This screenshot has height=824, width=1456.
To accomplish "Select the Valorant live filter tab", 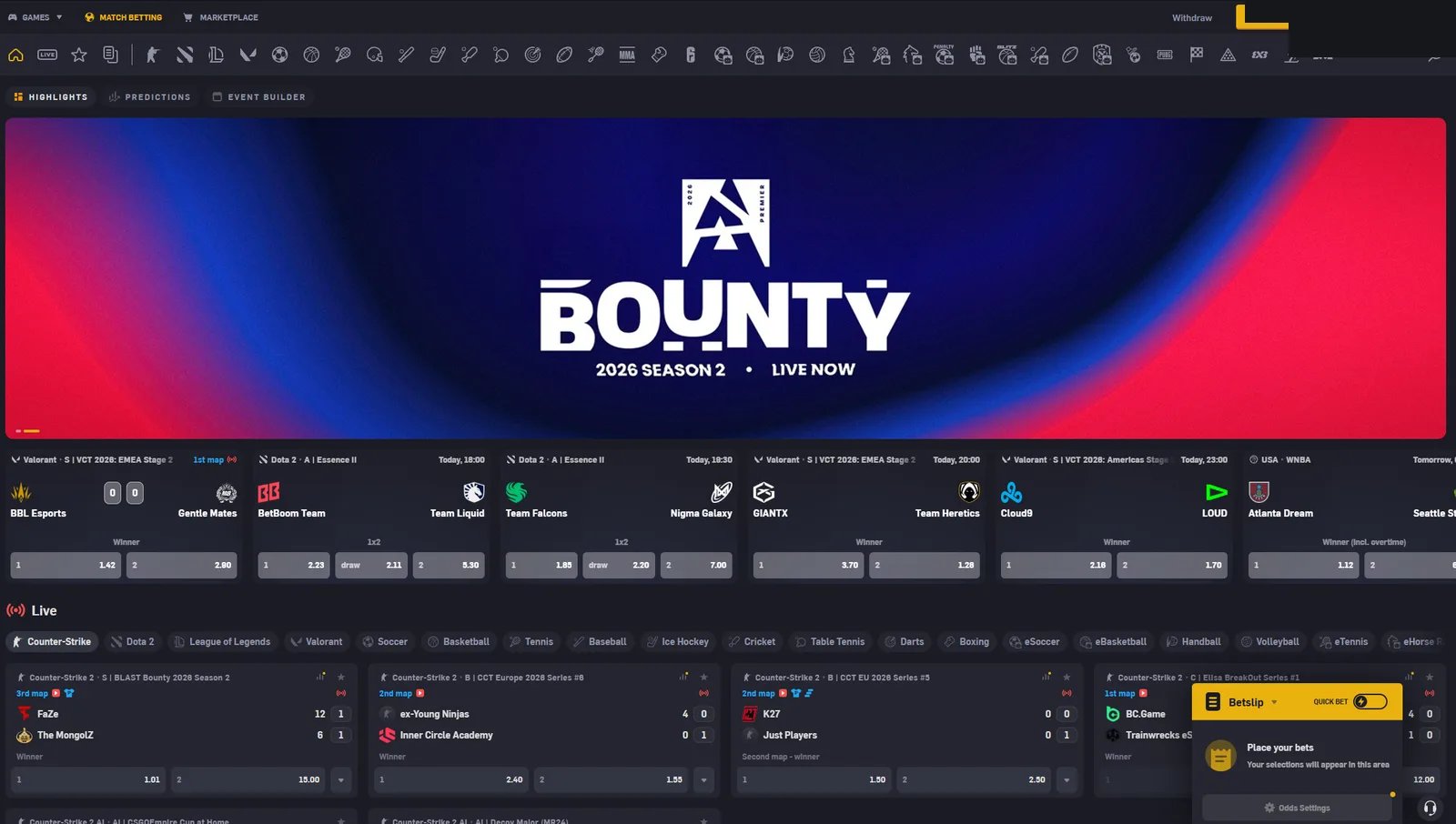I will tap(317, 641).
